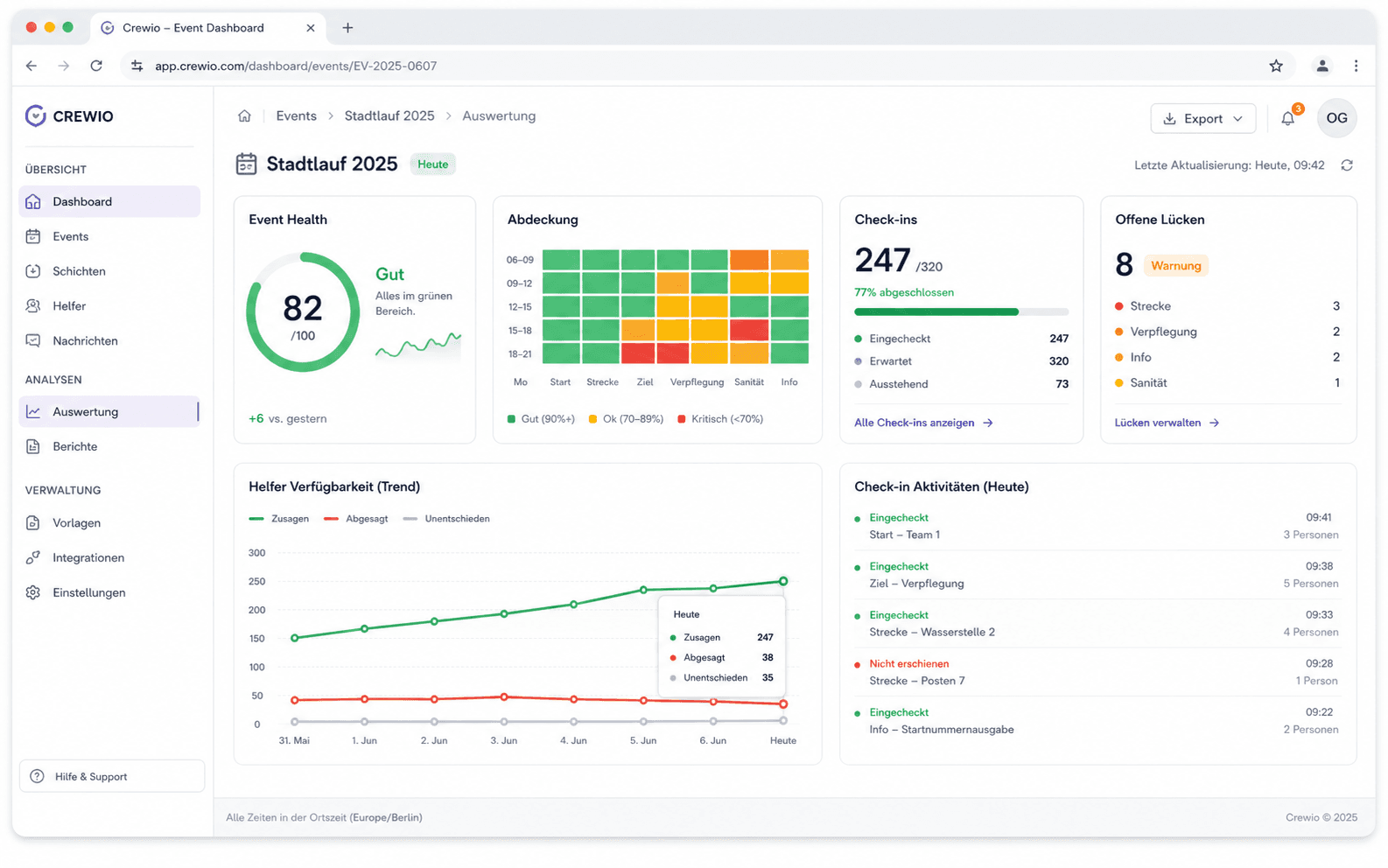Screen dimensions: 1388x868
Task: Click the refresh icon beside Letzte Aktualisierung
Action: pos(1347,164)
